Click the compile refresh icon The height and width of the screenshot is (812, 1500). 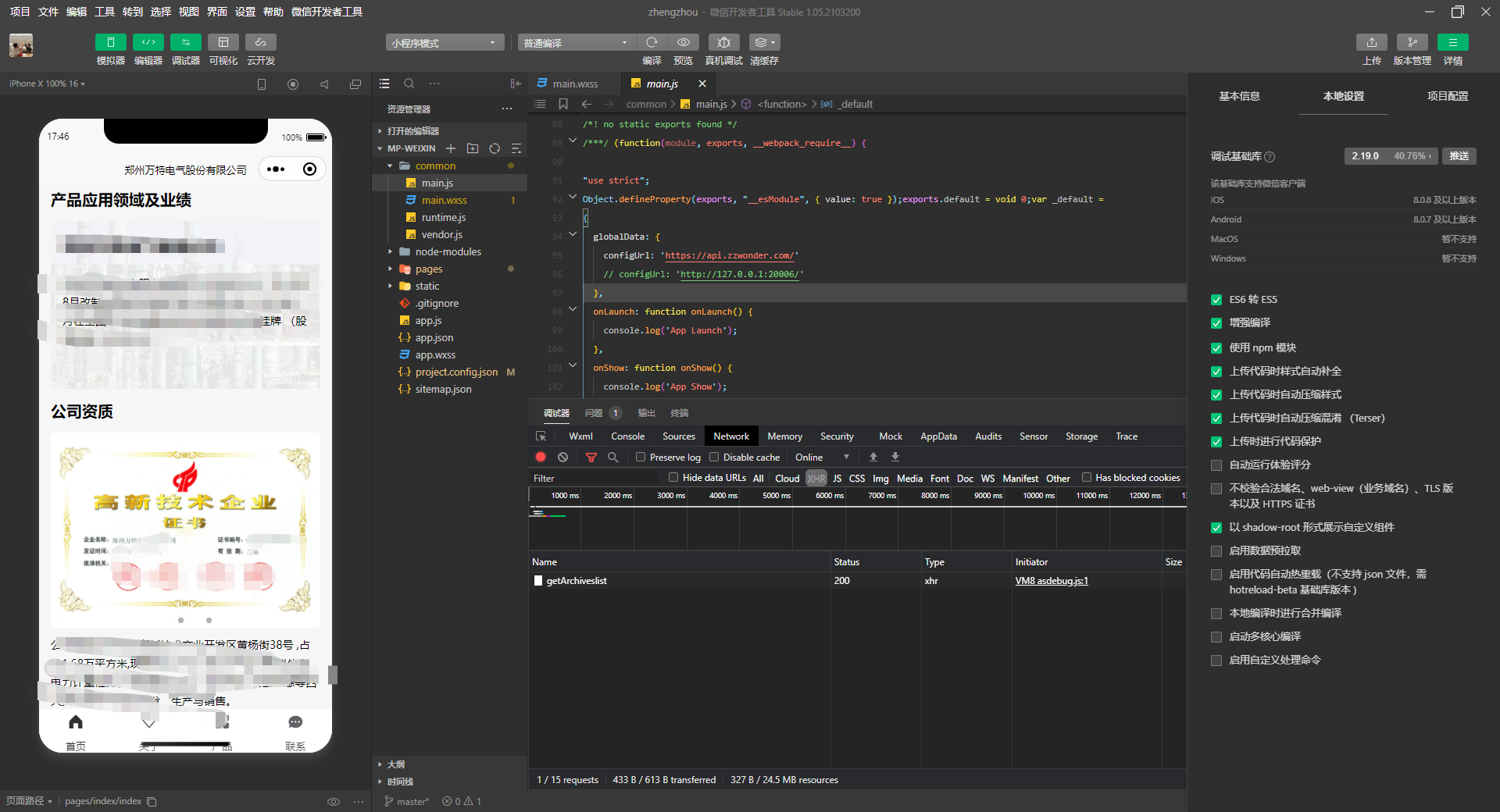652,42
